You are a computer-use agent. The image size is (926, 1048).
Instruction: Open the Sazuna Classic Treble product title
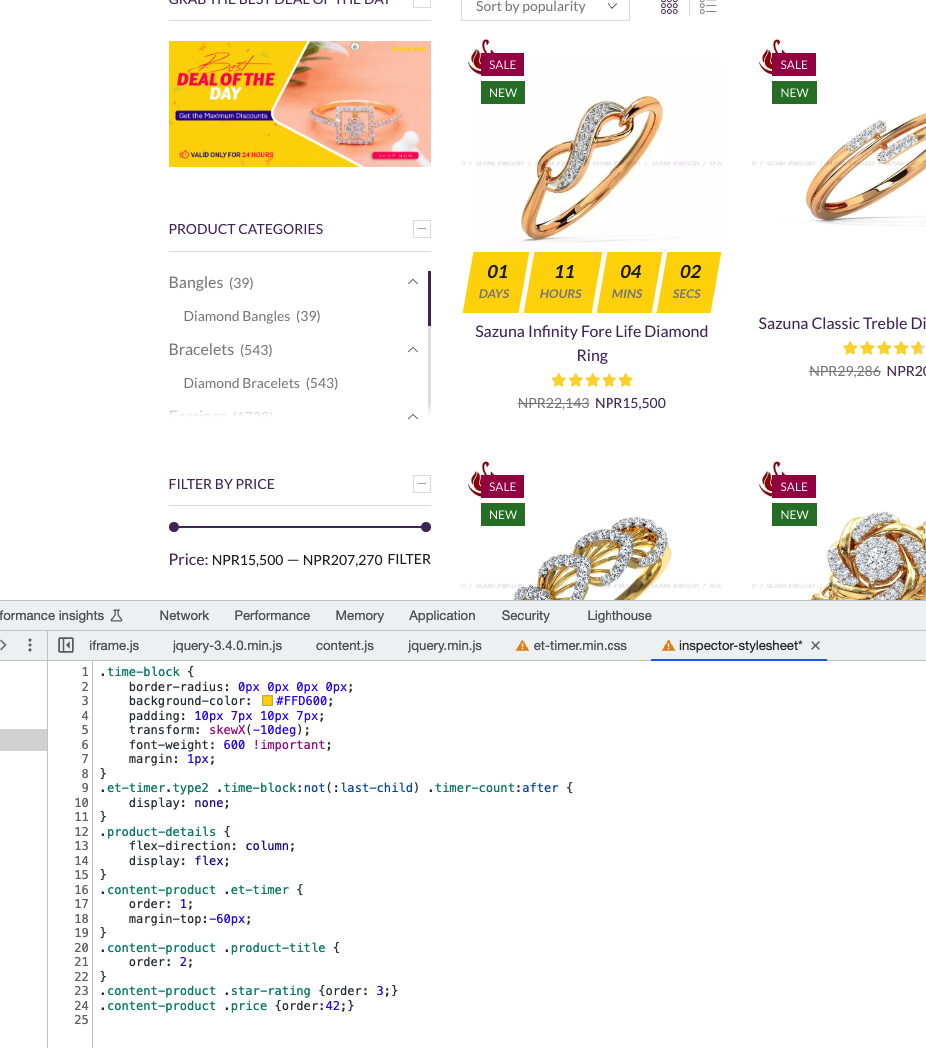[x=842, y=323]
